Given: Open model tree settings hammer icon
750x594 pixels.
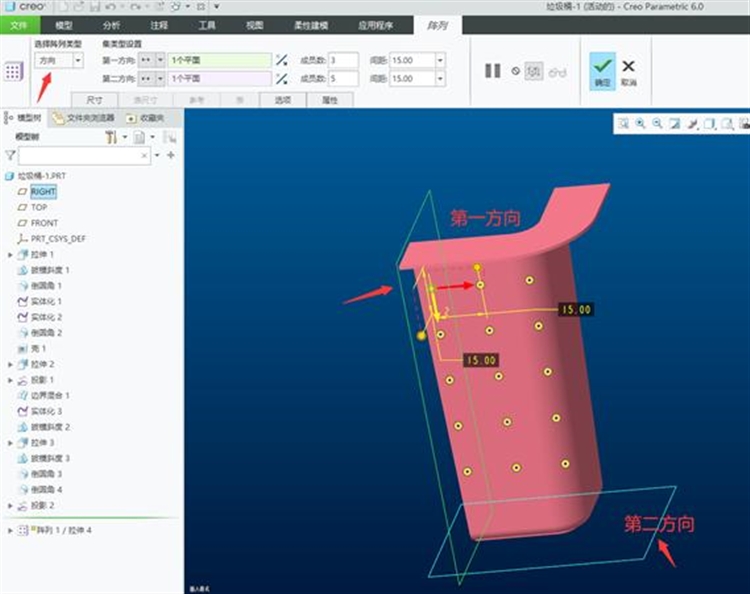Looking at the screenshot, I should coord(111,137).
